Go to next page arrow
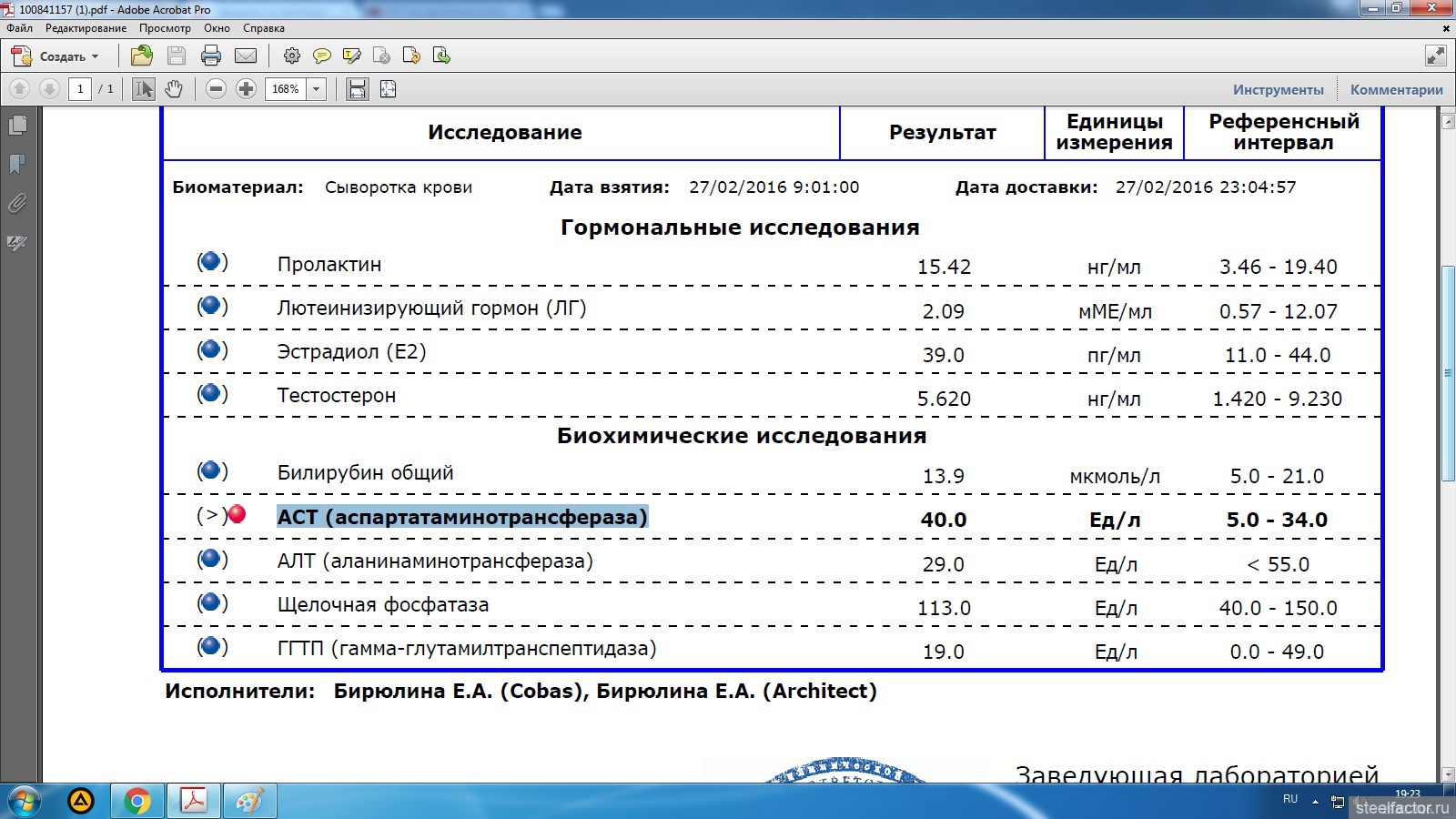The height and width of the screenshot is (819, 1456). [50, 89]
